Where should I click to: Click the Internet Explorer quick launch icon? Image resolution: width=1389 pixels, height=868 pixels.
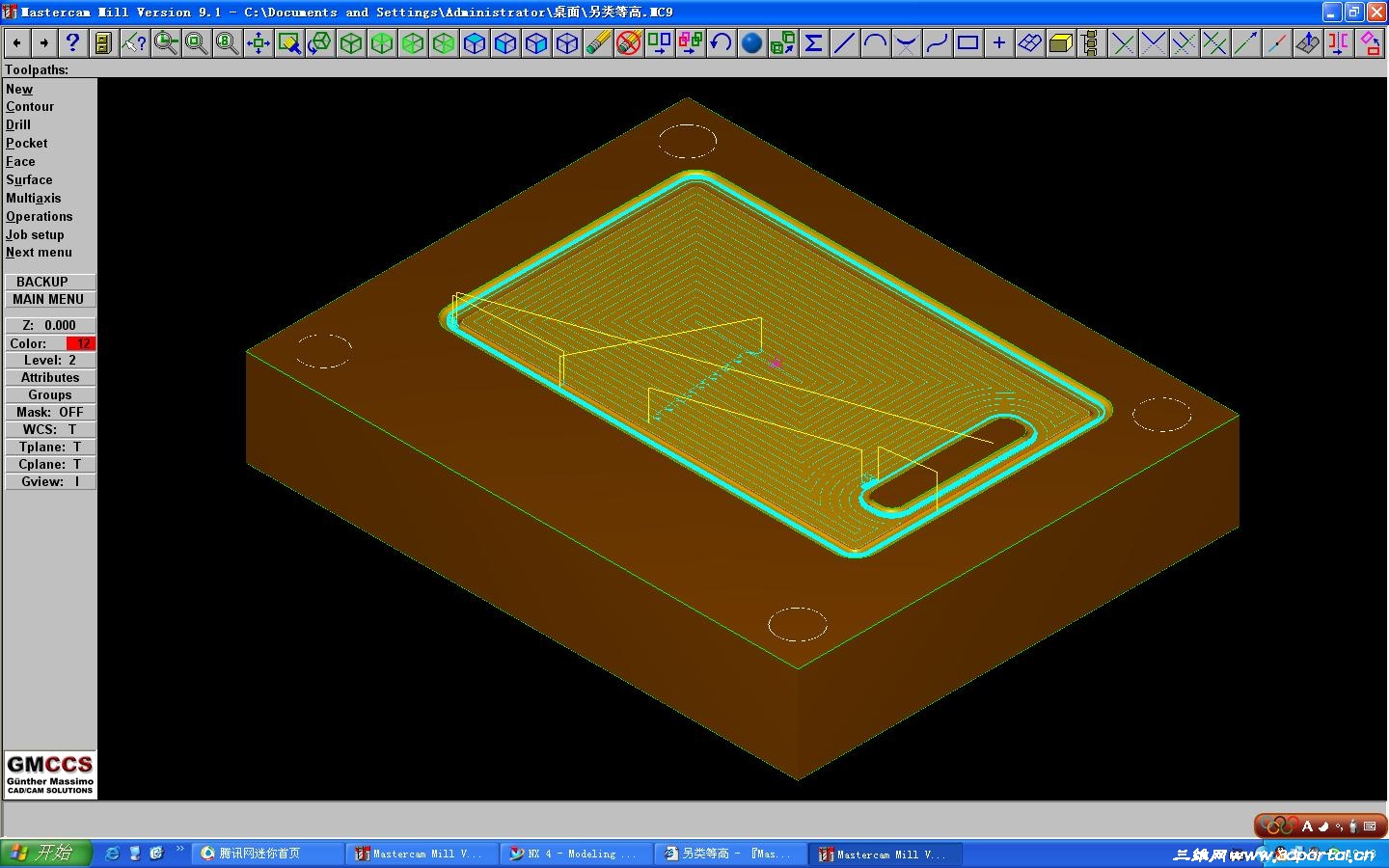[x=112, y=854]
